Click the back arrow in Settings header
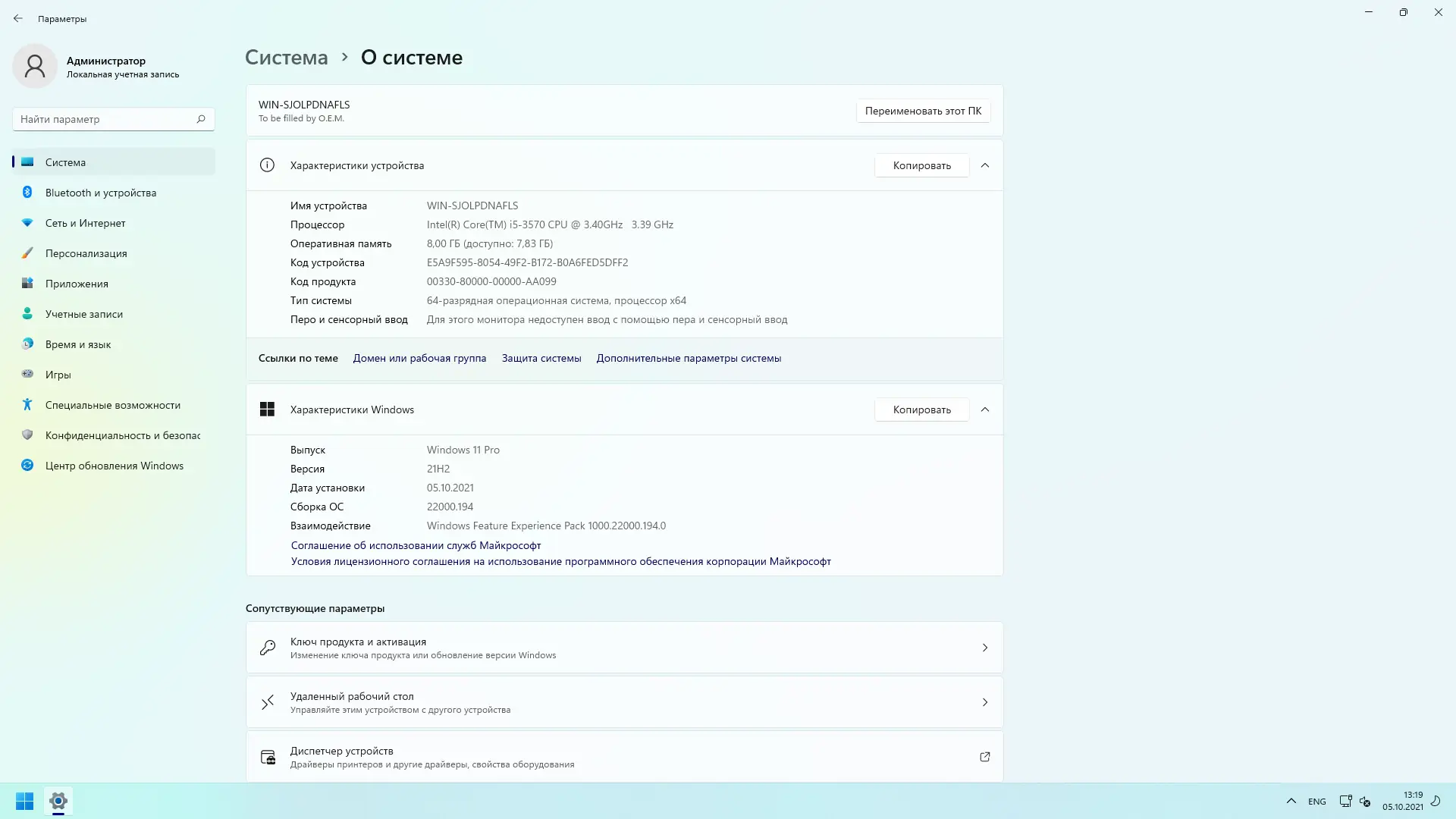 [x=18, y=19]
